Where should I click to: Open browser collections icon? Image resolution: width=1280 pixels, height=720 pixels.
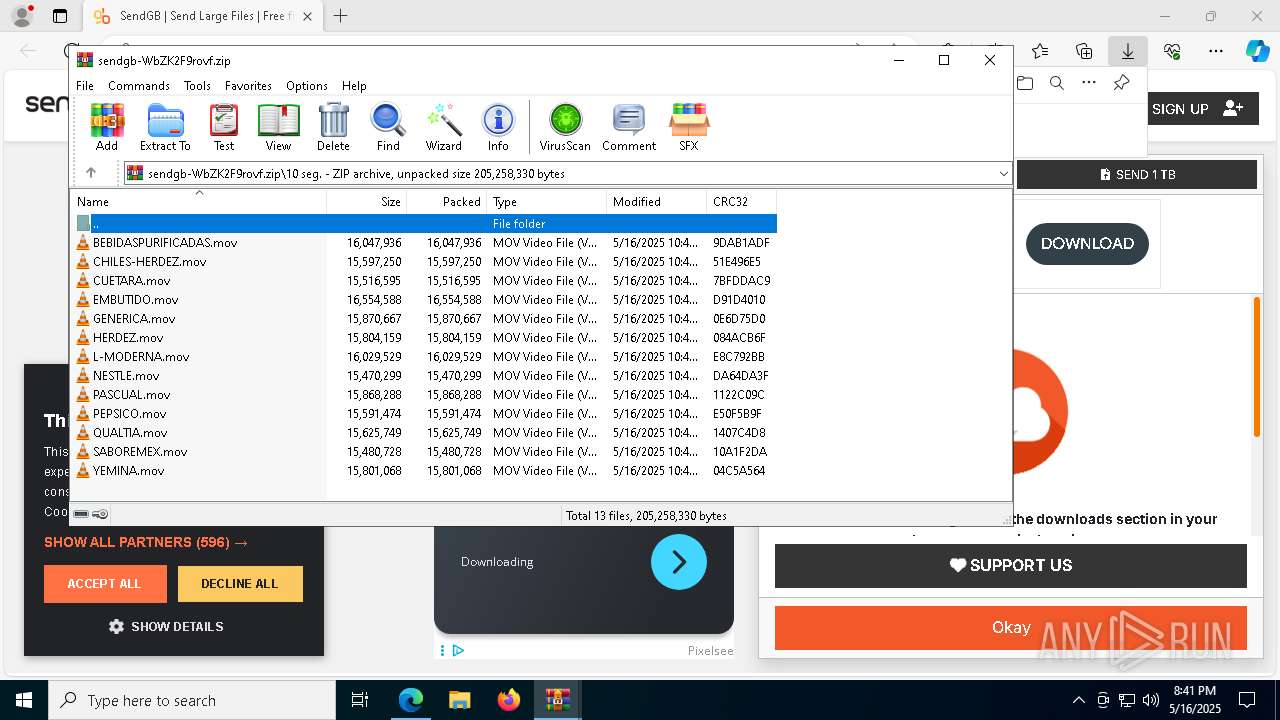1084,51
